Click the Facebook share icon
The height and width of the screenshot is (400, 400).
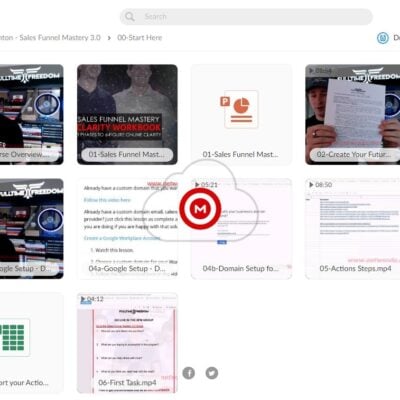click(189, 373)
